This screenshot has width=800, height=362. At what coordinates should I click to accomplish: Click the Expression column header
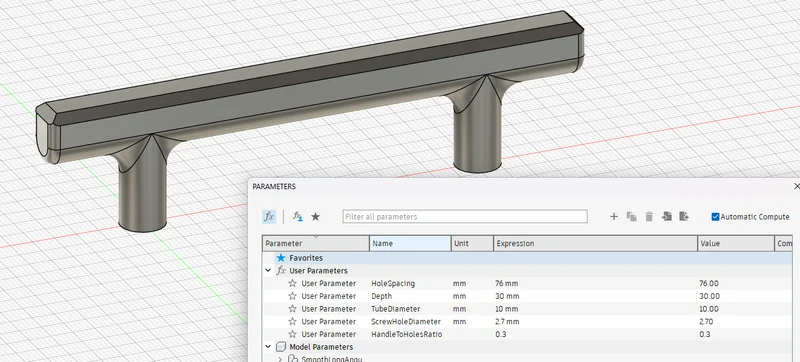pos(595,243)
